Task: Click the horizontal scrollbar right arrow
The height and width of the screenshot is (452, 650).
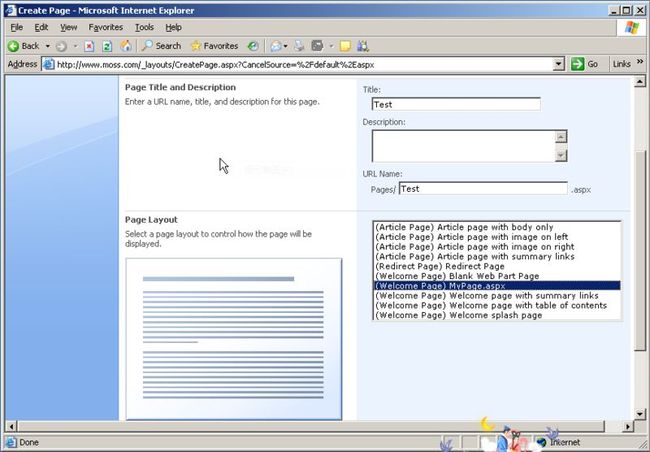Action: (628, 426)
